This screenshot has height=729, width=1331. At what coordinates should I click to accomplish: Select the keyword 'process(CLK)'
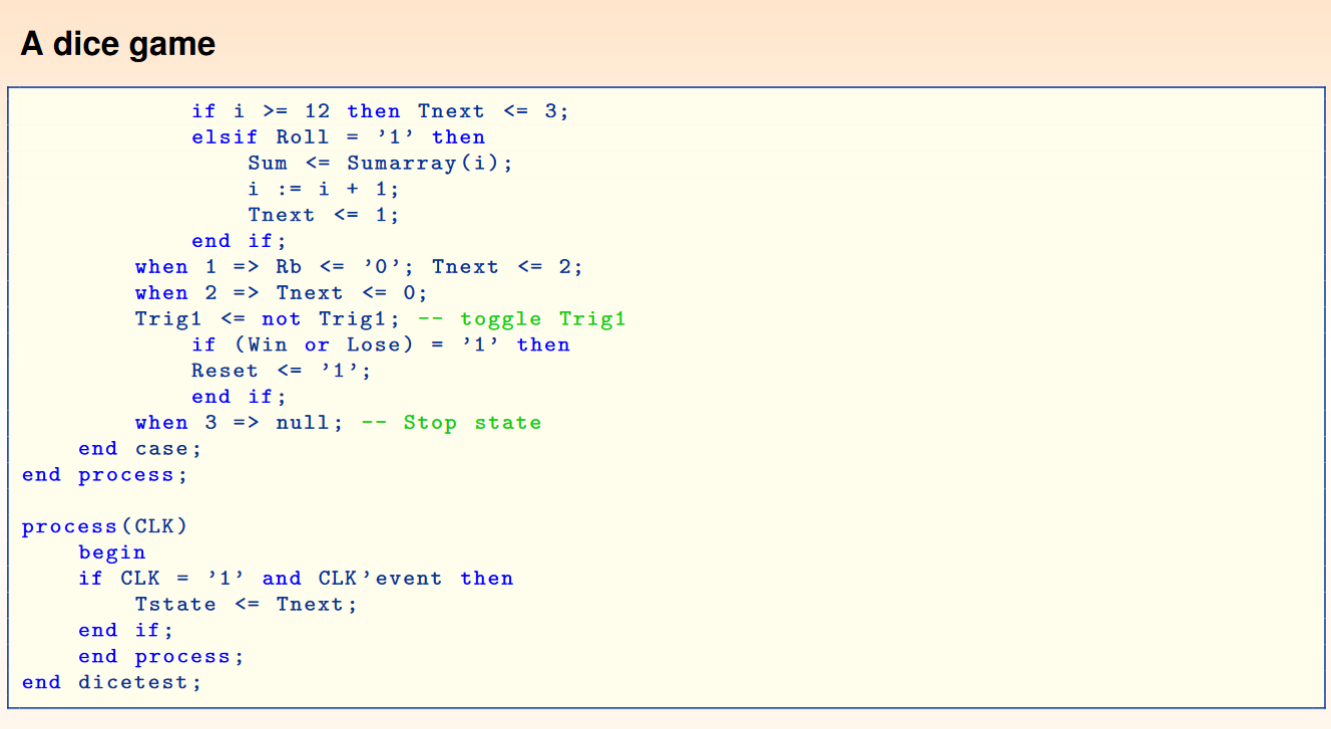click(x=103, y=525)
